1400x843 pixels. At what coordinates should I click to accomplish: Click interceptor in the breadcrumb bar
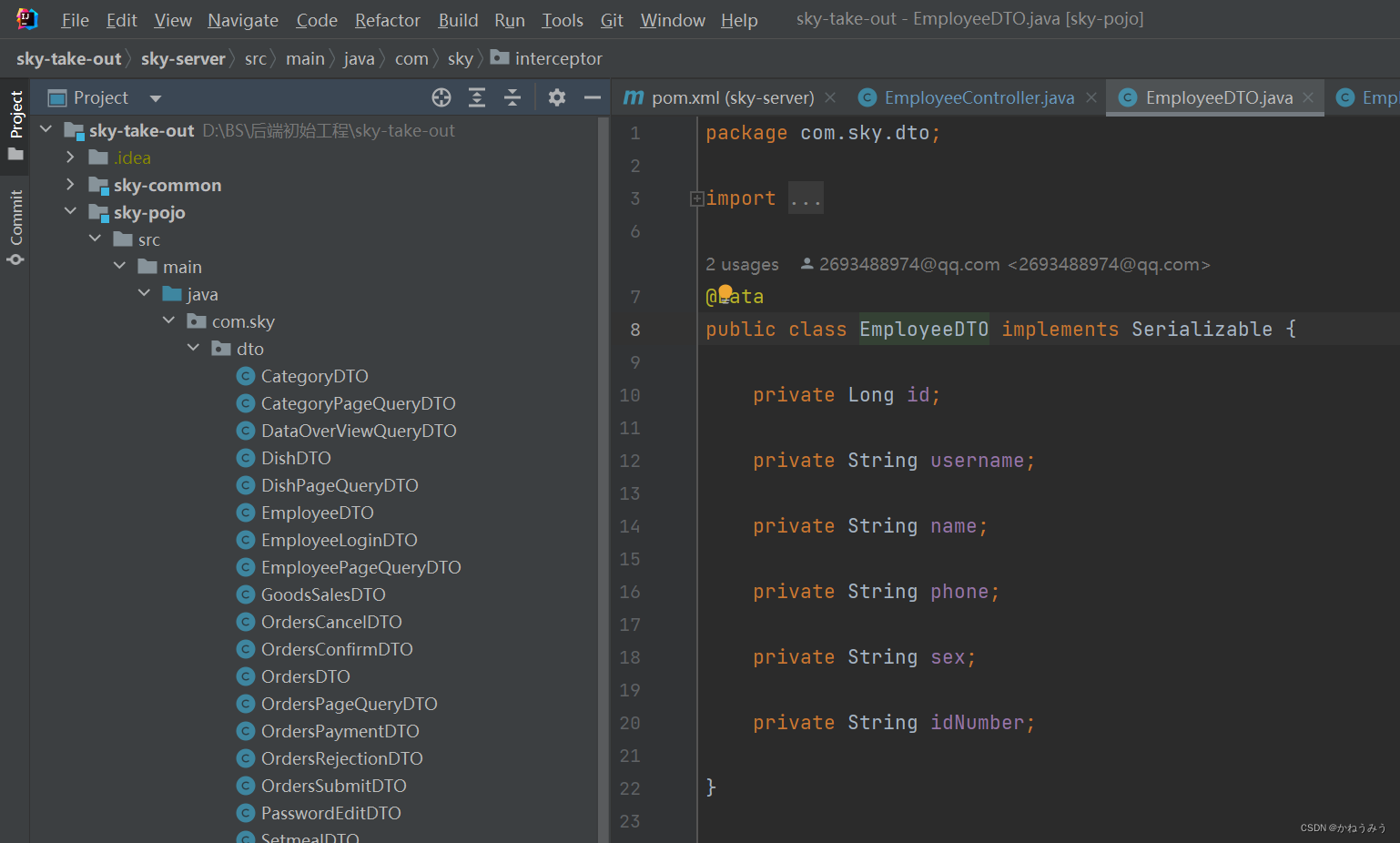tap(559, 58)
